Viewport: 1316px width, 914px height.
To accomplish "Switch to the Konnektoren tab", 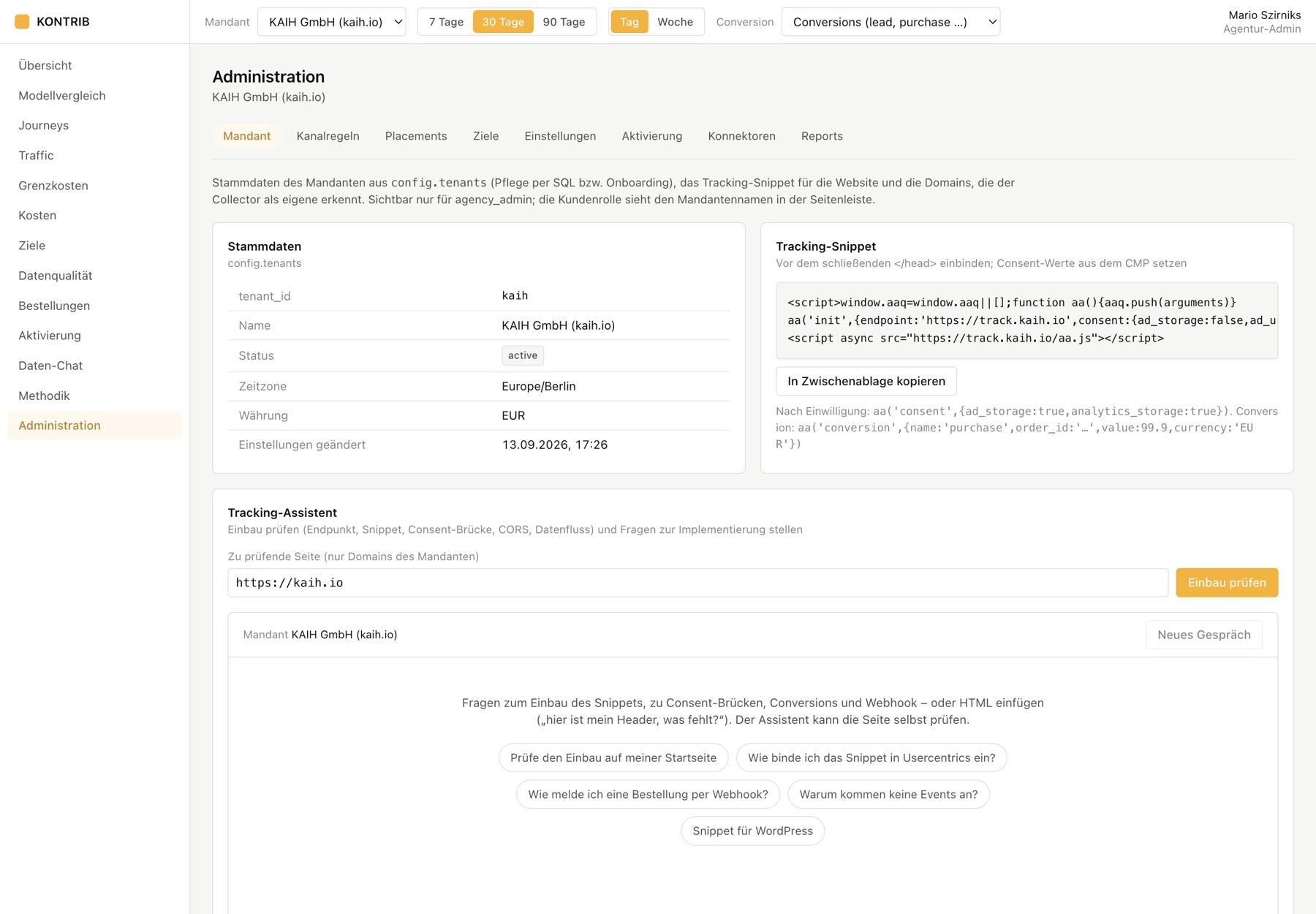I will tap(741, 136).
